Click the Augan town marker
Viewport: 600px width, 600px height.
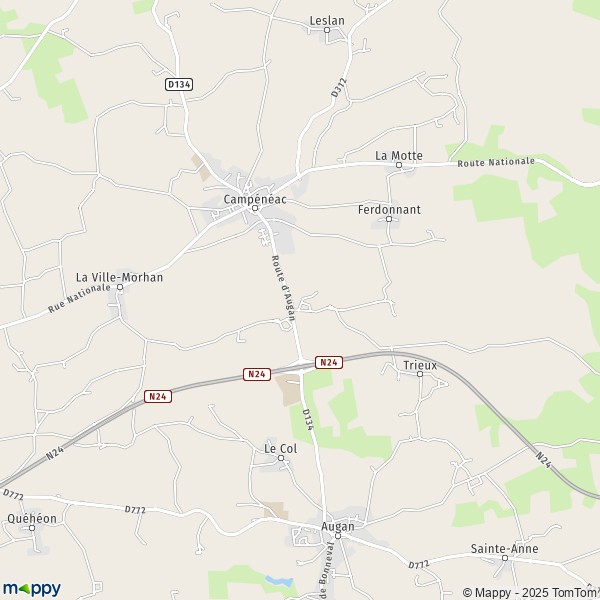coord(338,536)
